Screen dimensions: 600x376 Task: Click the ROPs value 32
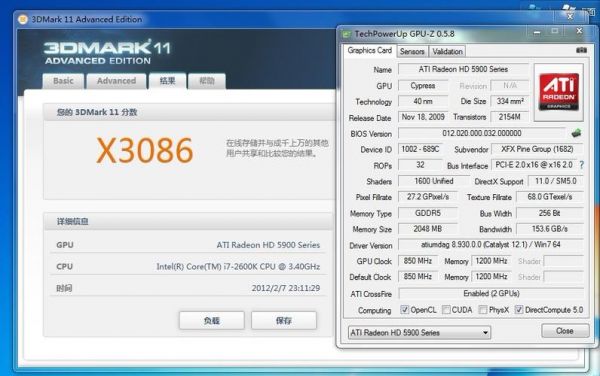pos(420,165)
